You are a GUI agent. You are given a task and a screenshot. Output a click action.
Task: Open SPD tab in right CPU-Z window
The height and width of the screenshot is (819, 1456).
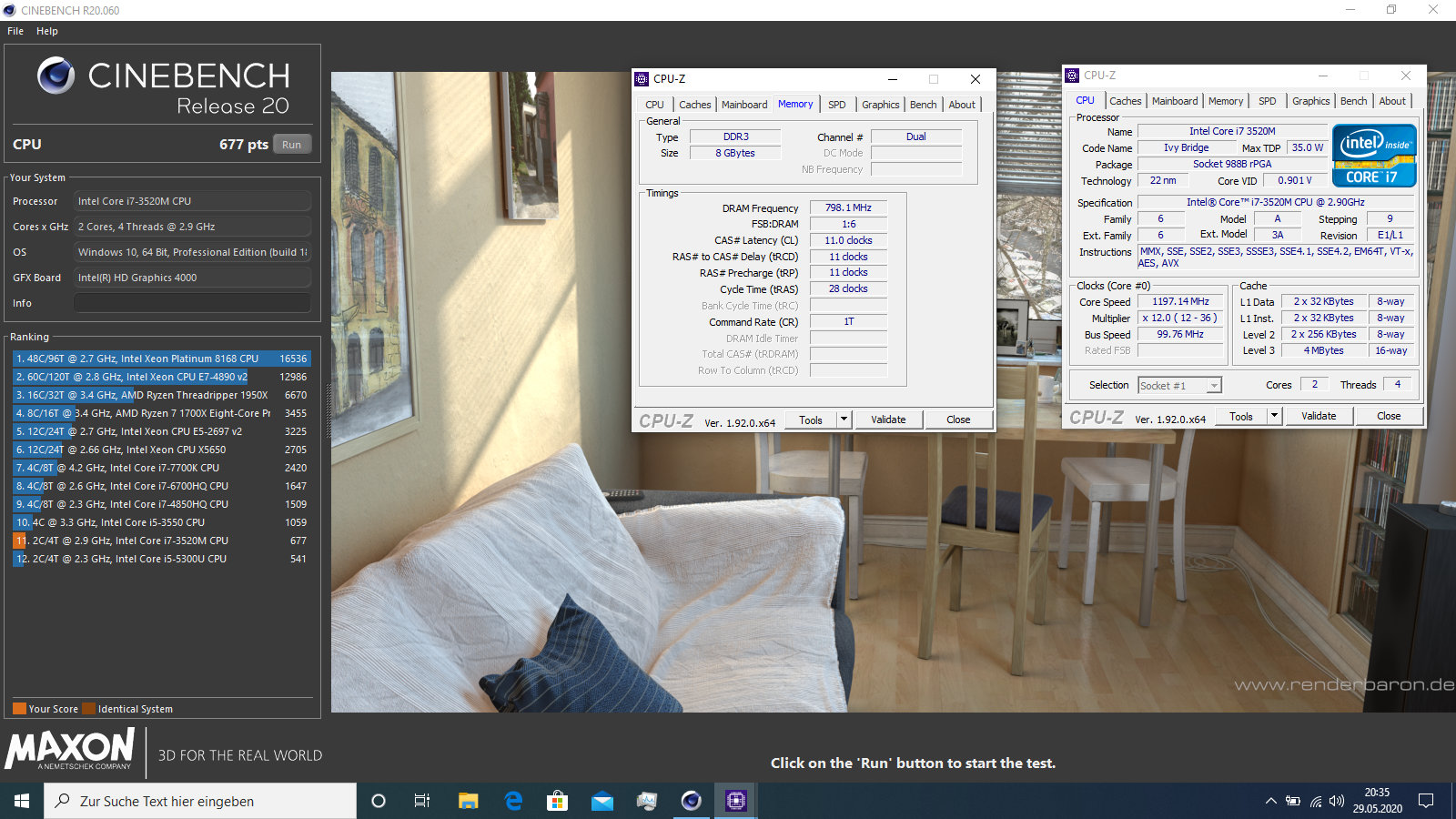click(x=1268, y=101)
